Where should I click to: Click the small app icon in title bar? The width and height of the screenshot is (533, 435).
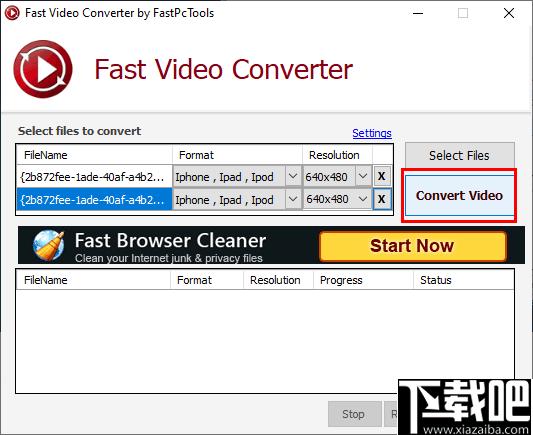(12, 13)
